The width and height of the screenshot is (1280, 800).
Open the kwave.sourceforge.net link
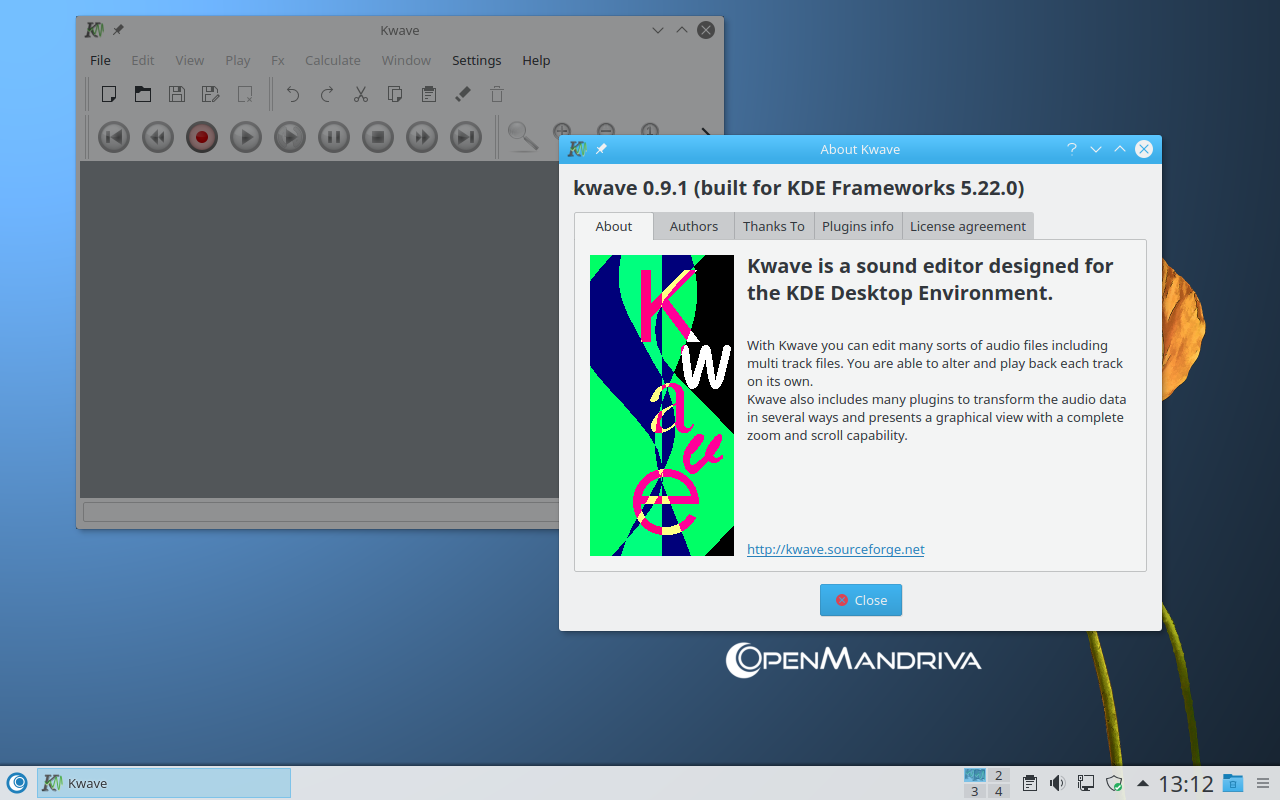[x=835, y=549]
